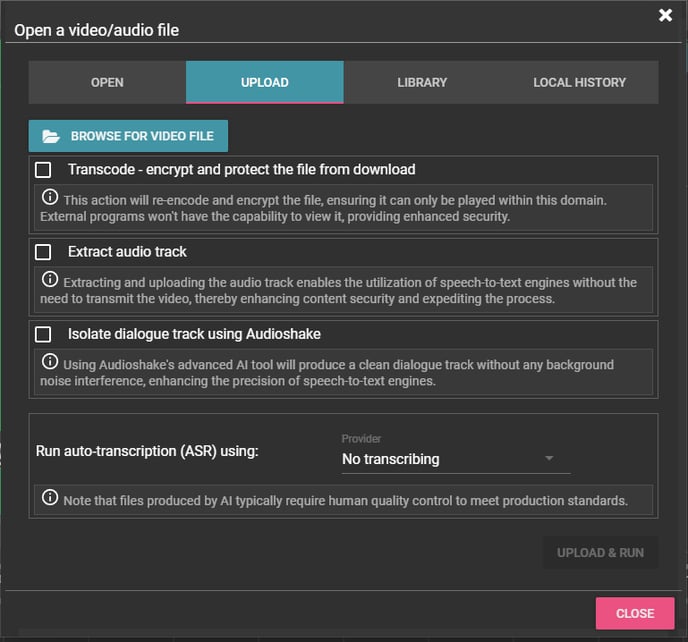Enable the Transcode encrypt and protect checkbox
This screenshot has height=642, width=688.
point(43,170)
